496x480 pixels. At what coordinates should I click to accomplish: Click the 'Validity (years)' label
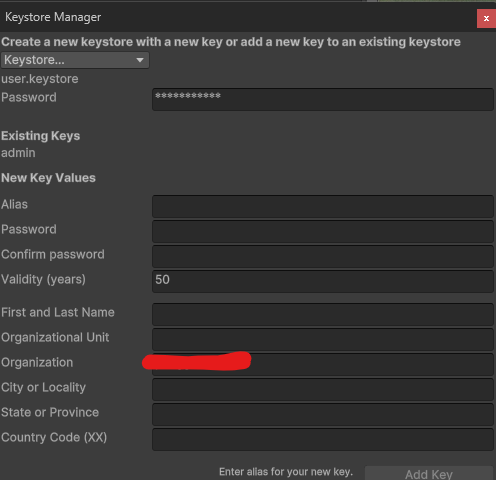point(43,279)
